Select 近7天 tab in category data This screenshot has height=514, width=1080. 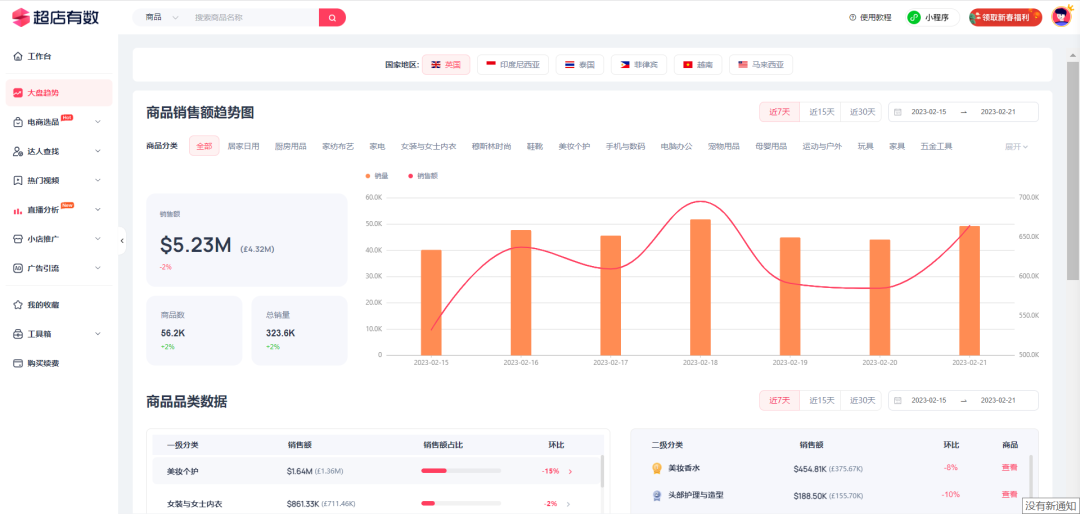click(x=780, y=400)
